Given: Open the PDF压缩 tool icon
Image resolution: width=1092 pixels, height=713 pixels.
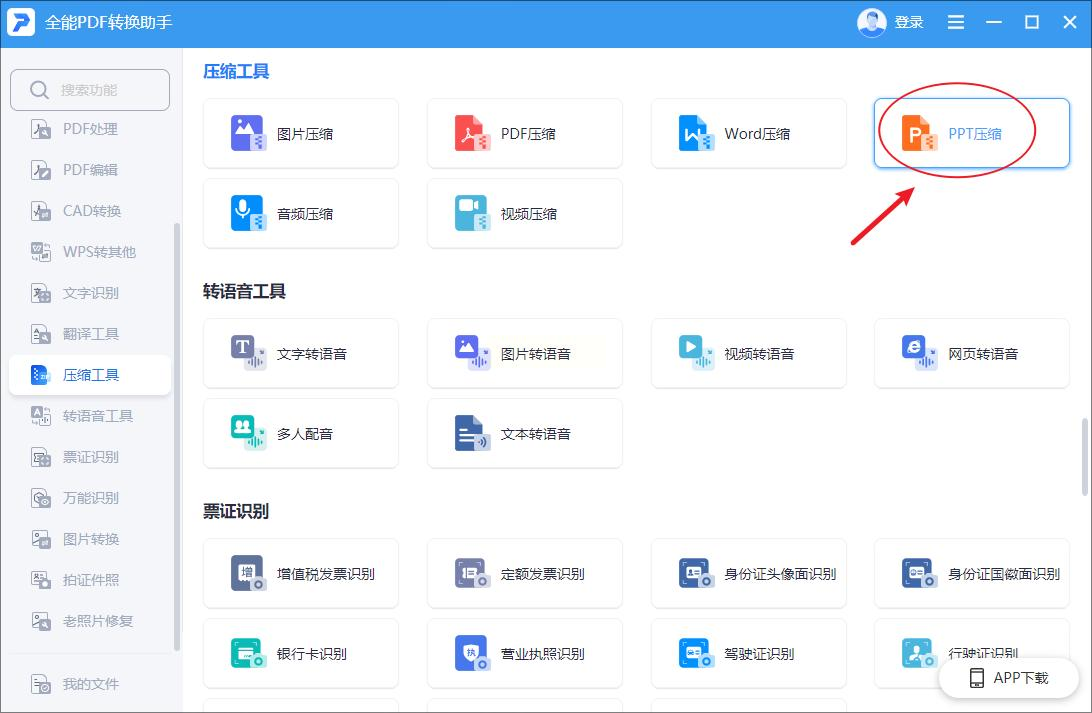Looking at the screenshot, I should [472, 133].
